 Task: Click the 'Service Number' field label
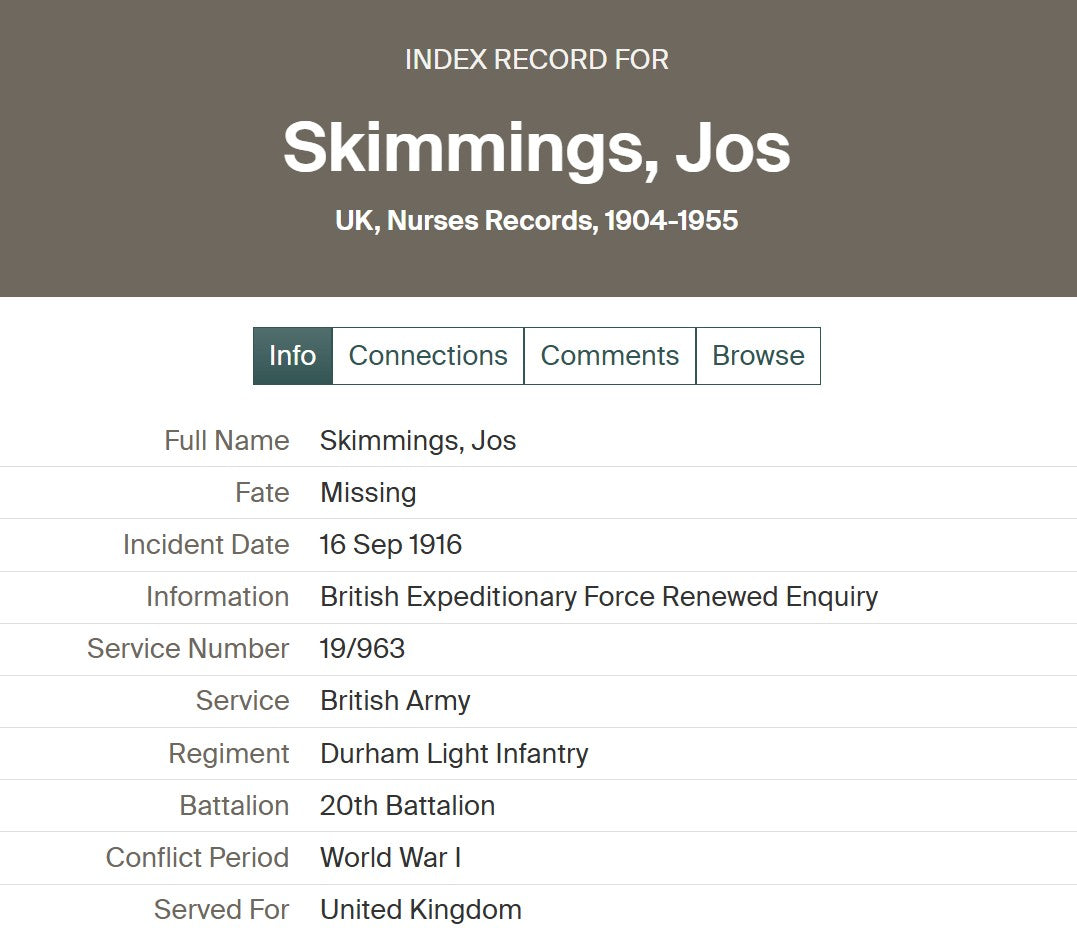point(188,649)
